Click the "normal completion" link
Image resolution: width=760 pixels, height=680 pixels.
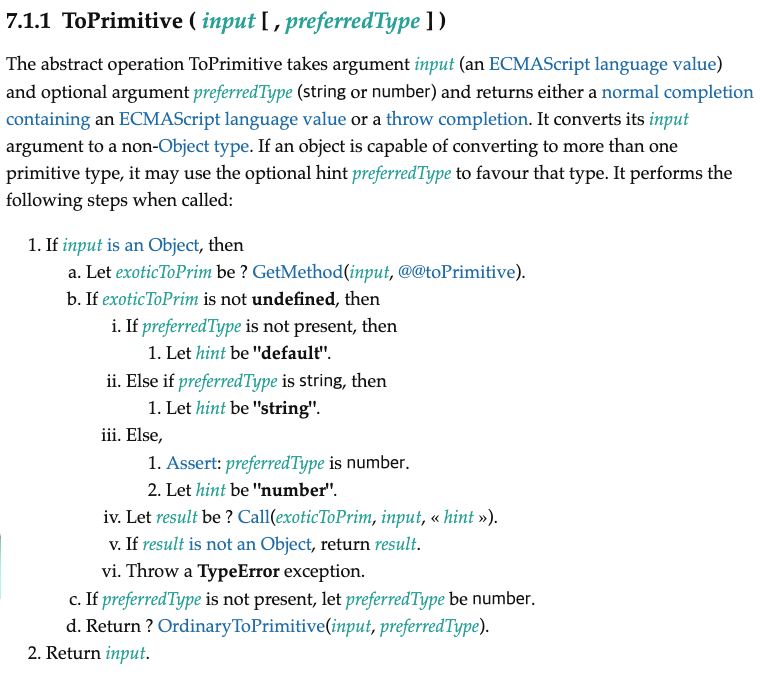click(677, 92)
